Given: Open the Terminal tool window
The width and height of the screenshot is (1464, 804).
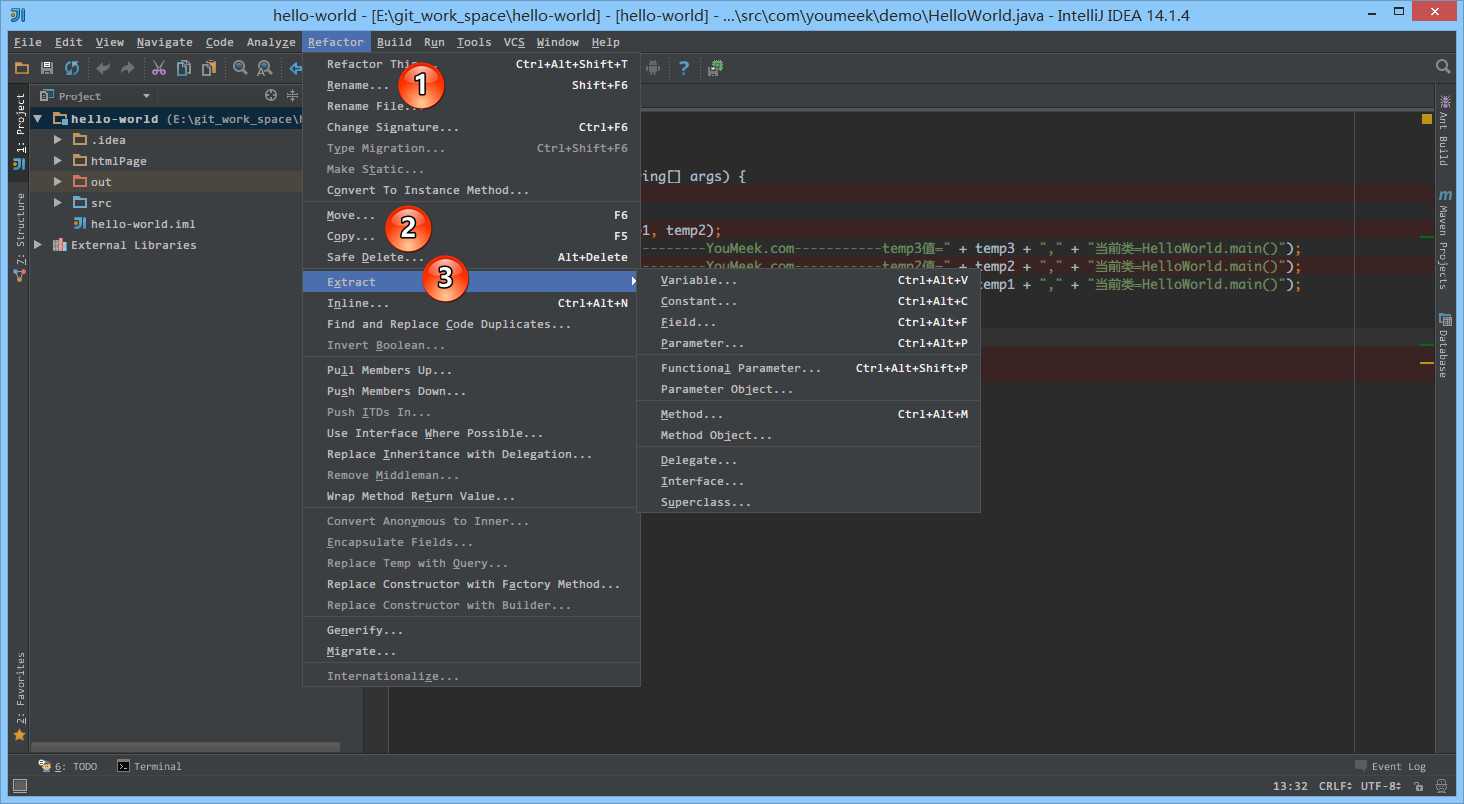Looking at the screenshot, I should click(149, 766).
